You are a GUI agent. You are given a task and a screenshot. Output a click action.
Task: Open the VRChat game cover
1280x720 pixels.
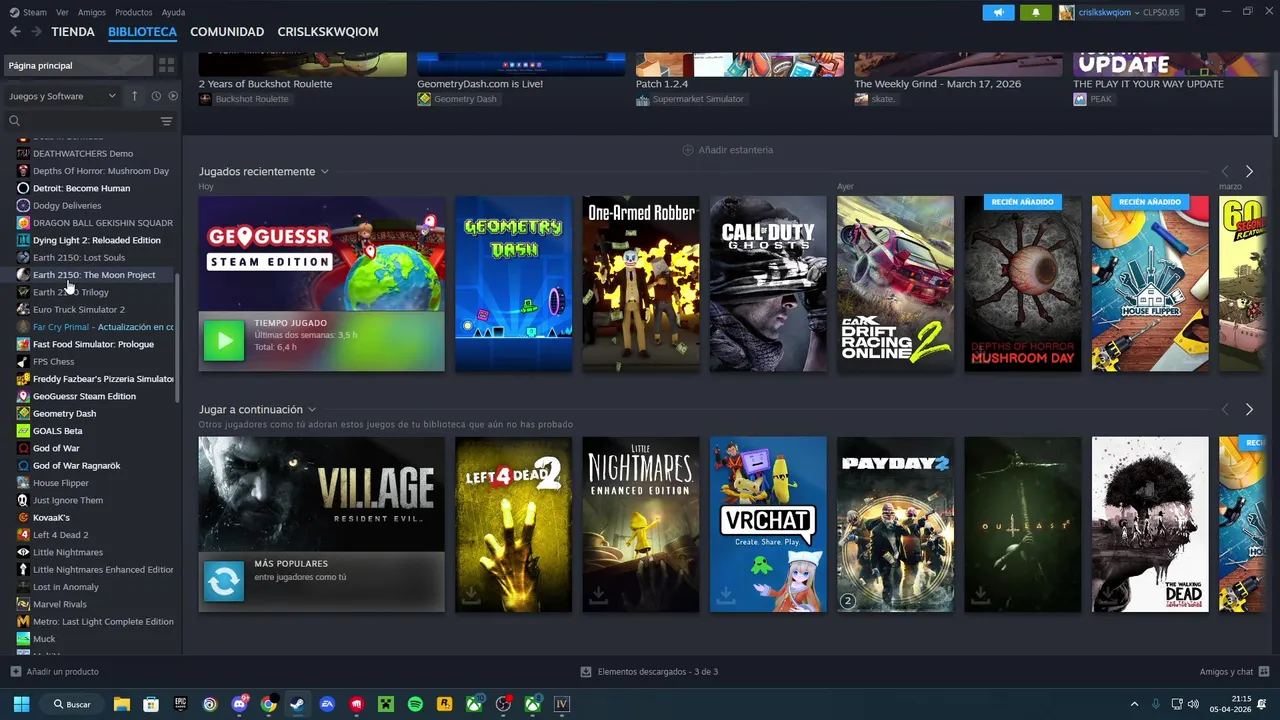[768, 524]
